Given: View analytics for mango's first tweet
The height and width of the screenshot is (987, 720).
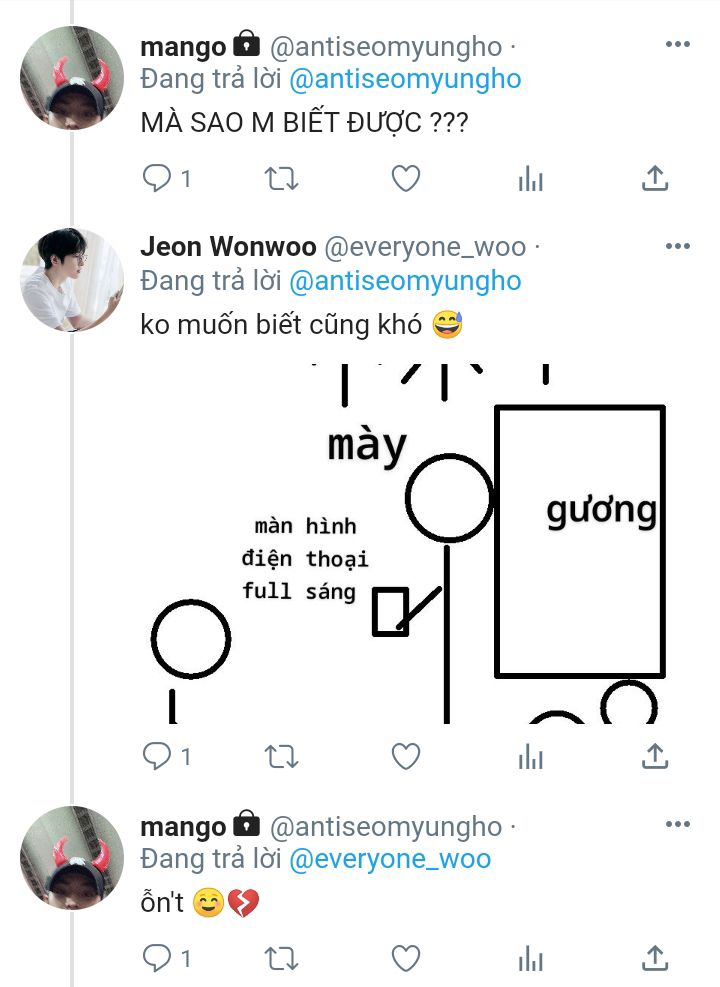Looking at the screenshot, I should coord(531,179).
